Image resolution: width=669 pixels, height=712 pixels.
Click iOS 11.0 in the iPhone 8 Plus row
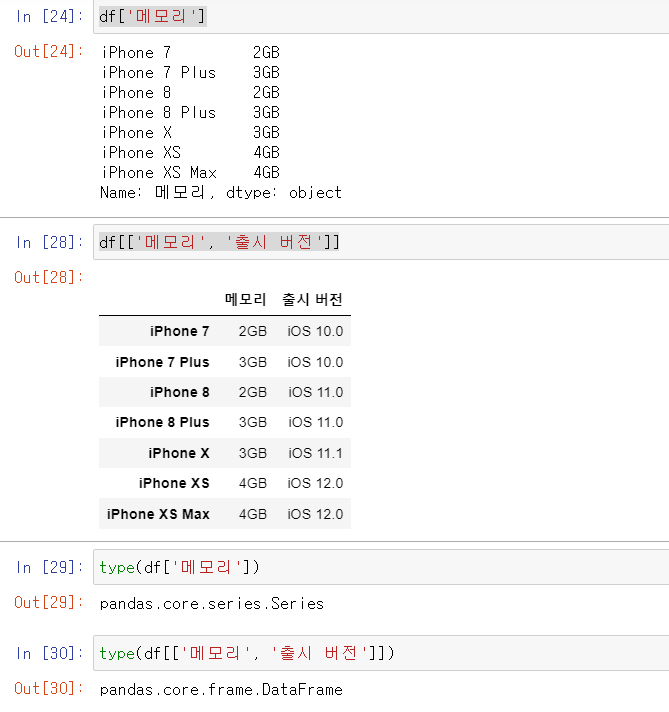click(316, 422)
